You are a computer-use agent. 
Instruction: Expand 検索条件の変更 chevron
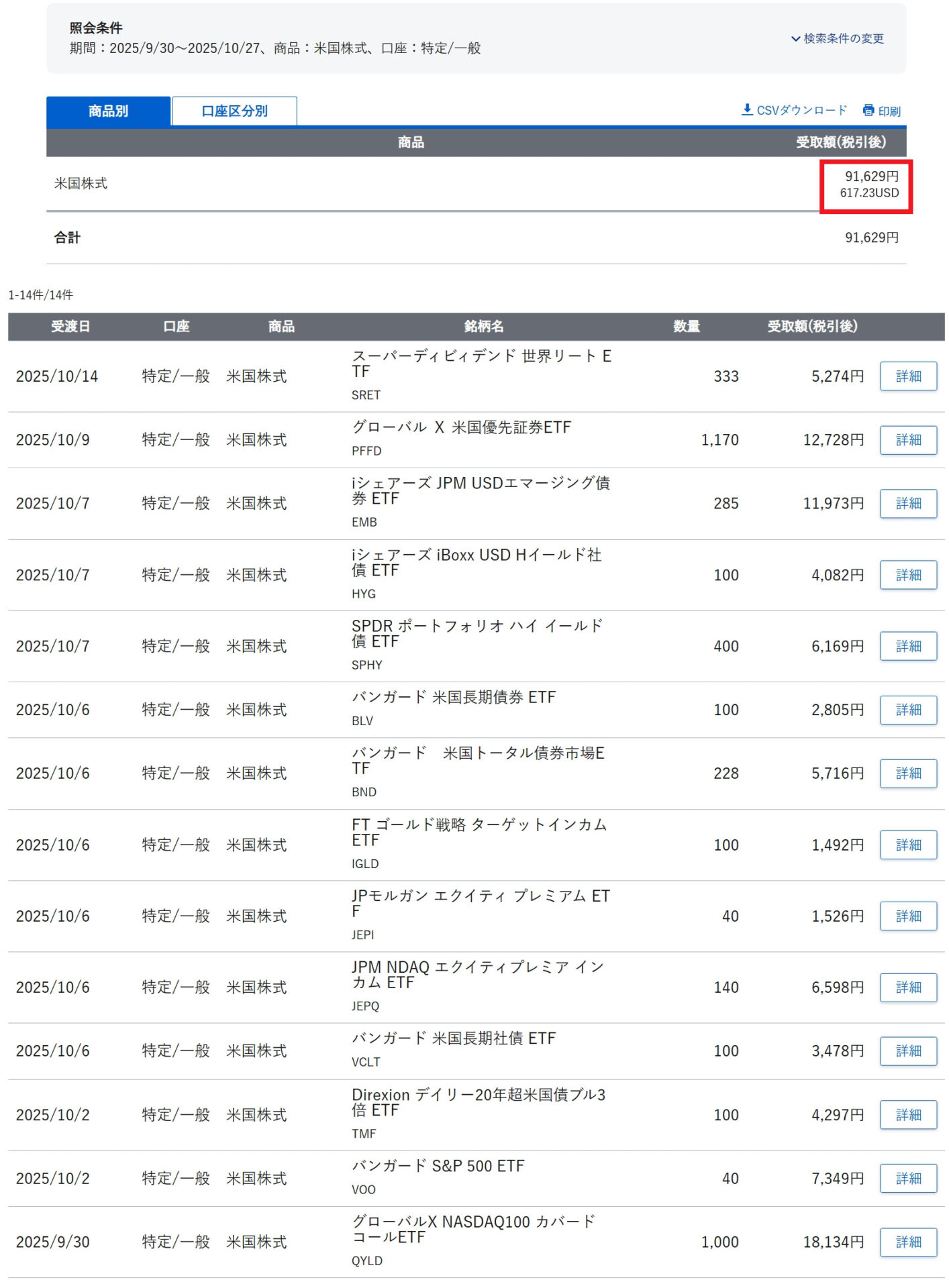pyautogui.click(x=795, y=39)
